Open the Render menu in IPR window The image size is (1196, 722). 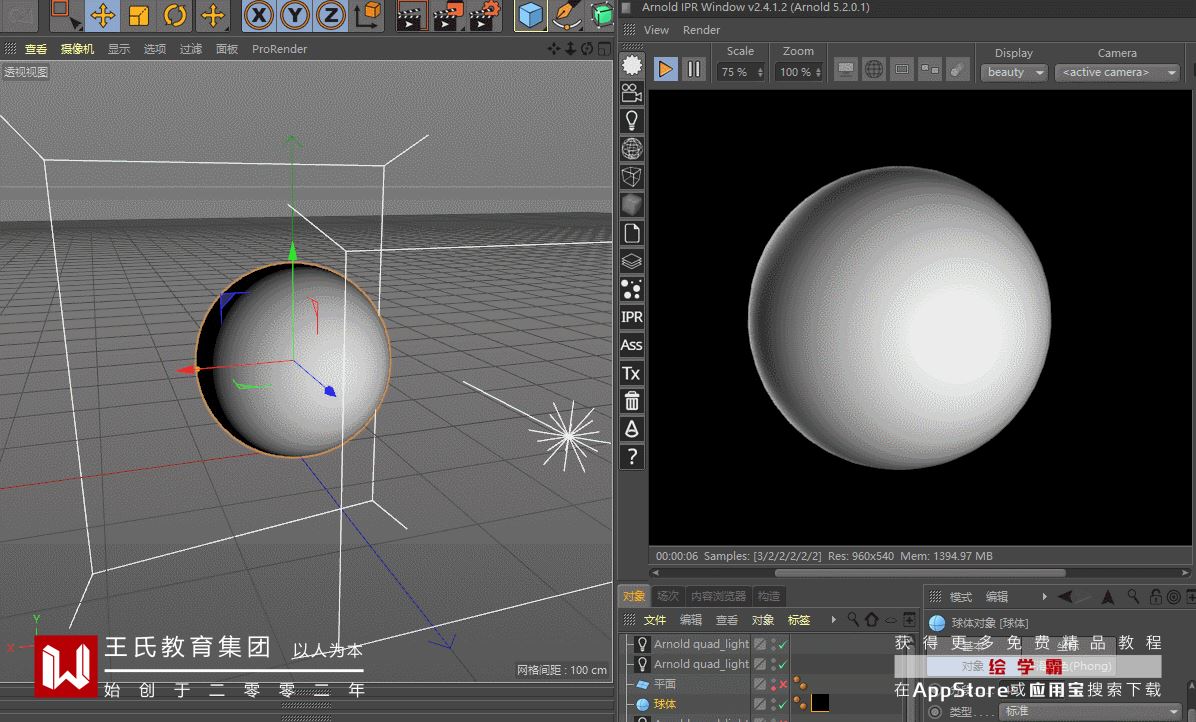701,30
